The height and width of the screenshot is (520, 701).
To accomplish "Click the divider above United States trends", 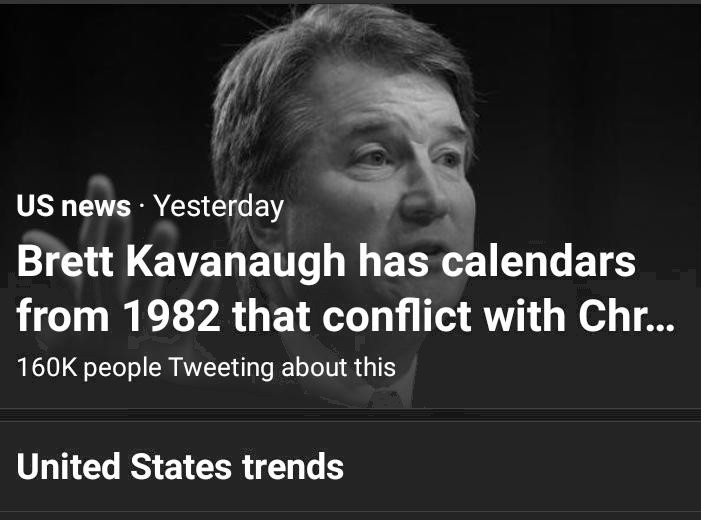I will [350, 416].
